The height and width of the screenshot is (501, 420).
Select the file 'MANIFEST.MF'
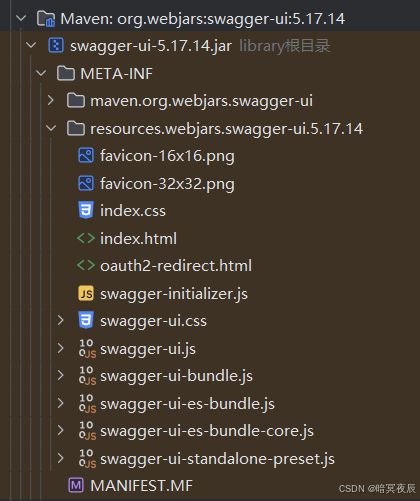[x=141, y=486]
